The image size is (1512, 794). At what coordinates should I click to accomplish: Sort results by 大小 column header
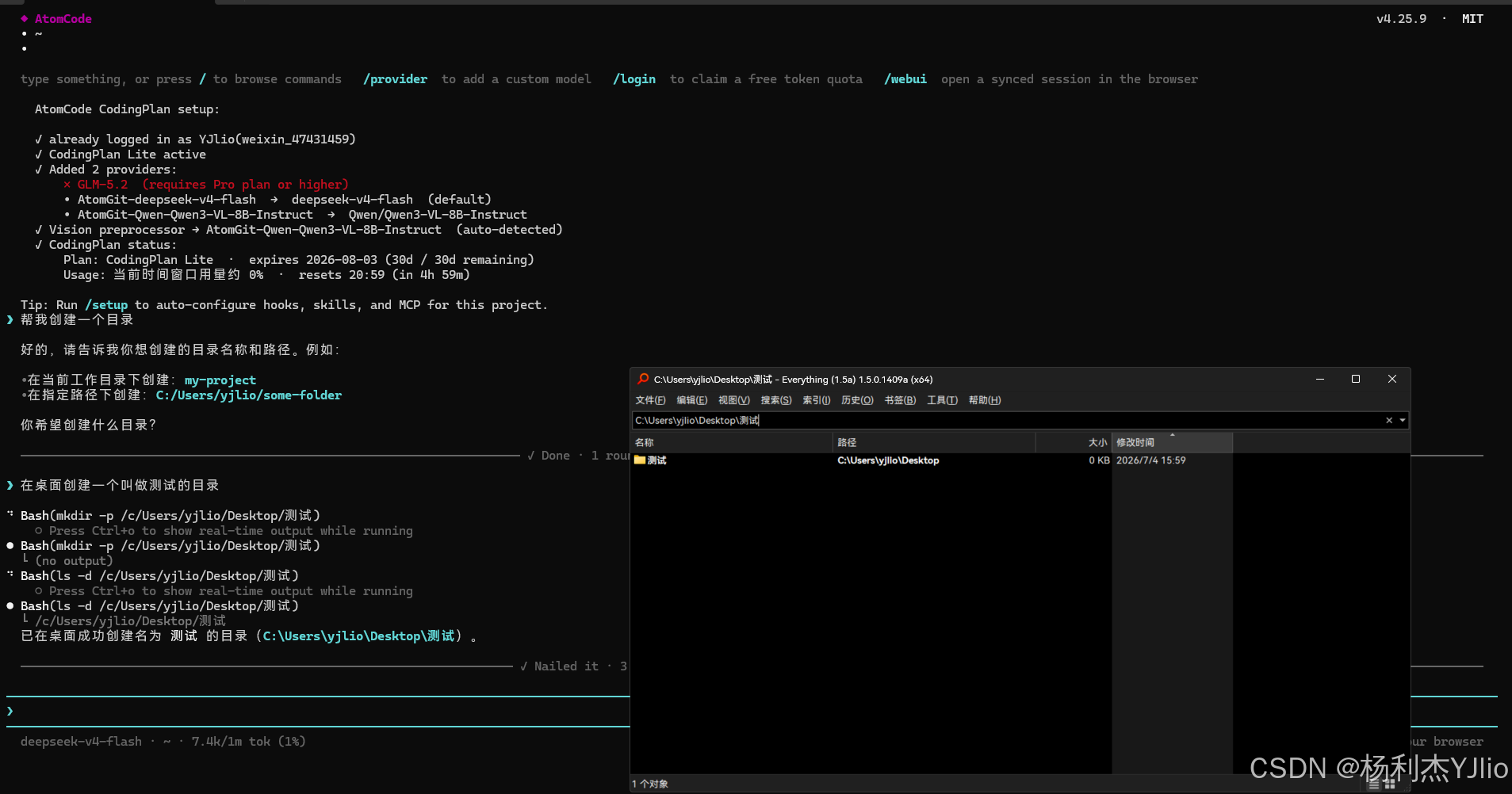[1074, 442]
